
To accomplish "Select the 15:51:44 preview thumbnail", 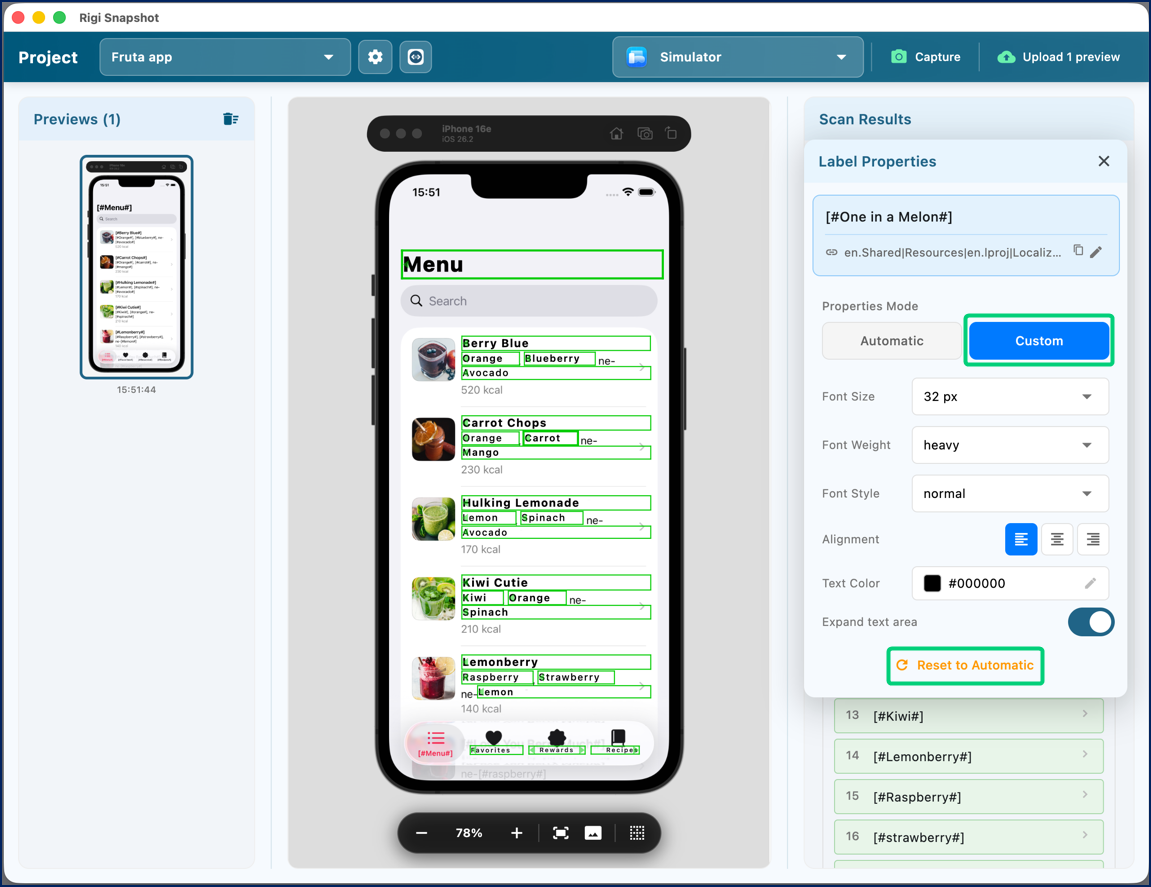I will 137,267.
